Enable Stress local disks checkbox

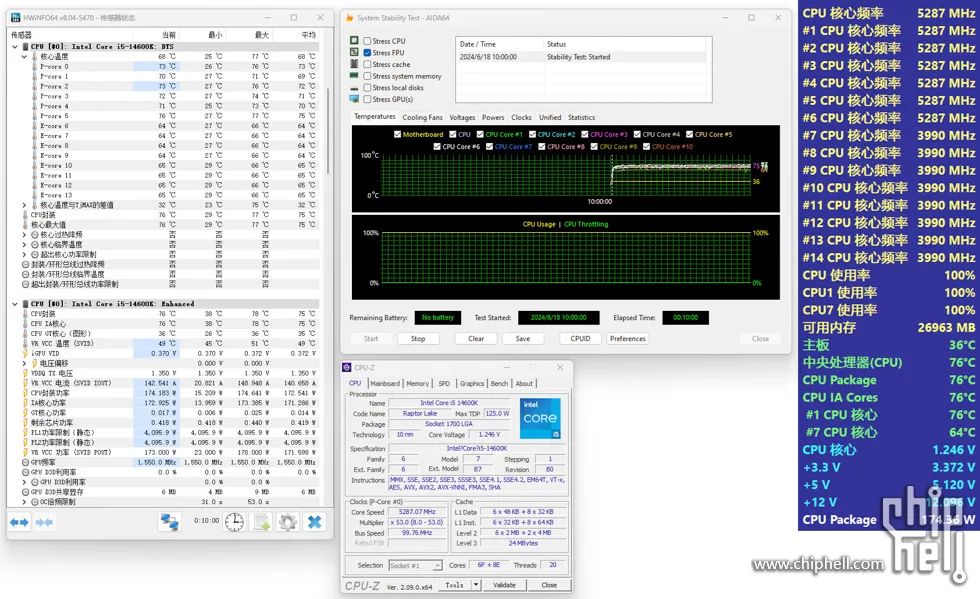tap(368, 88)
